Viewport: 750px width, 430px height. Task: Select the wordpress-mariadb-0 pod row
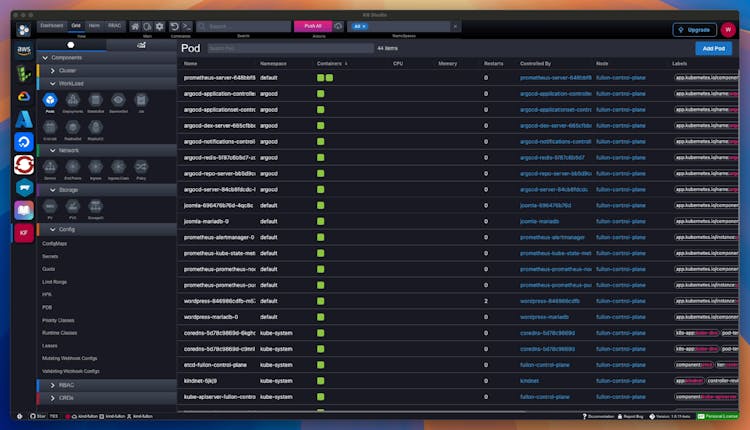[458, 317]
